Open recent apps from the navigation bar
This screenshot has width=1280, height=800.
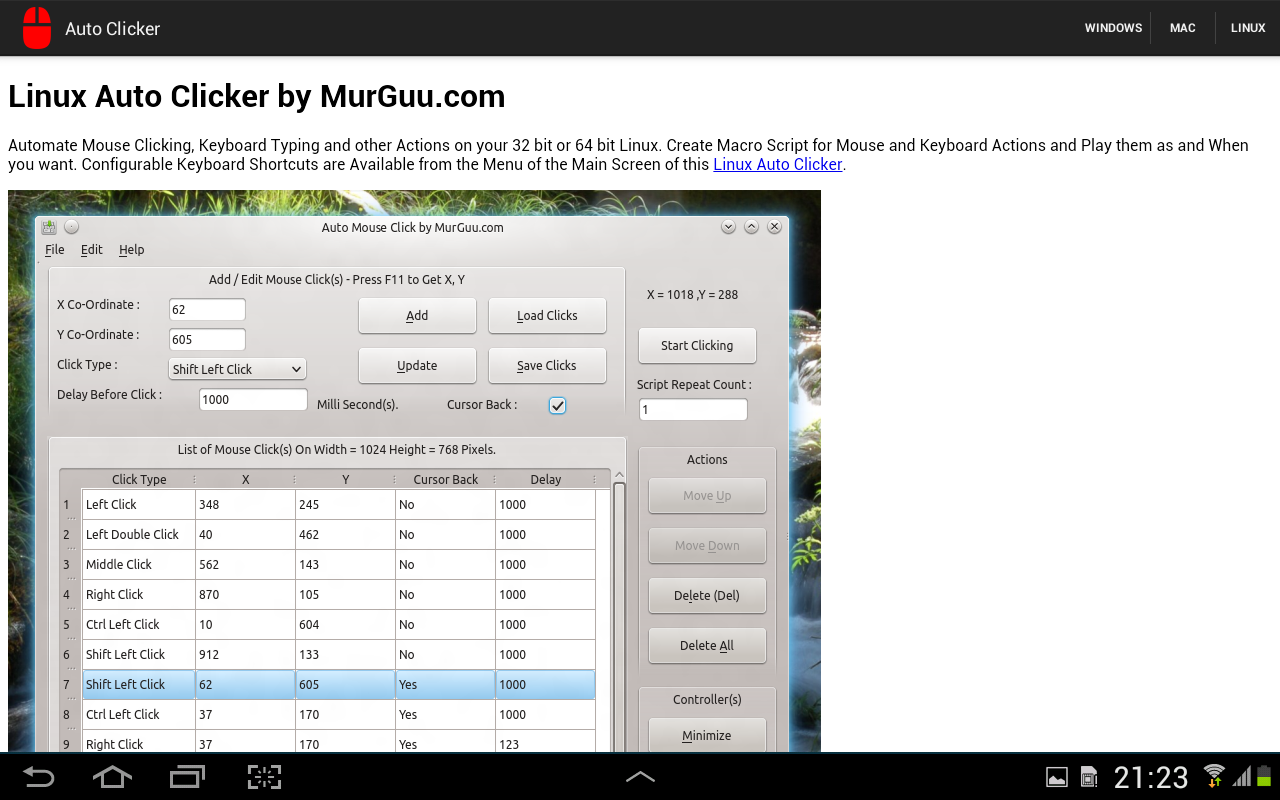187,776
